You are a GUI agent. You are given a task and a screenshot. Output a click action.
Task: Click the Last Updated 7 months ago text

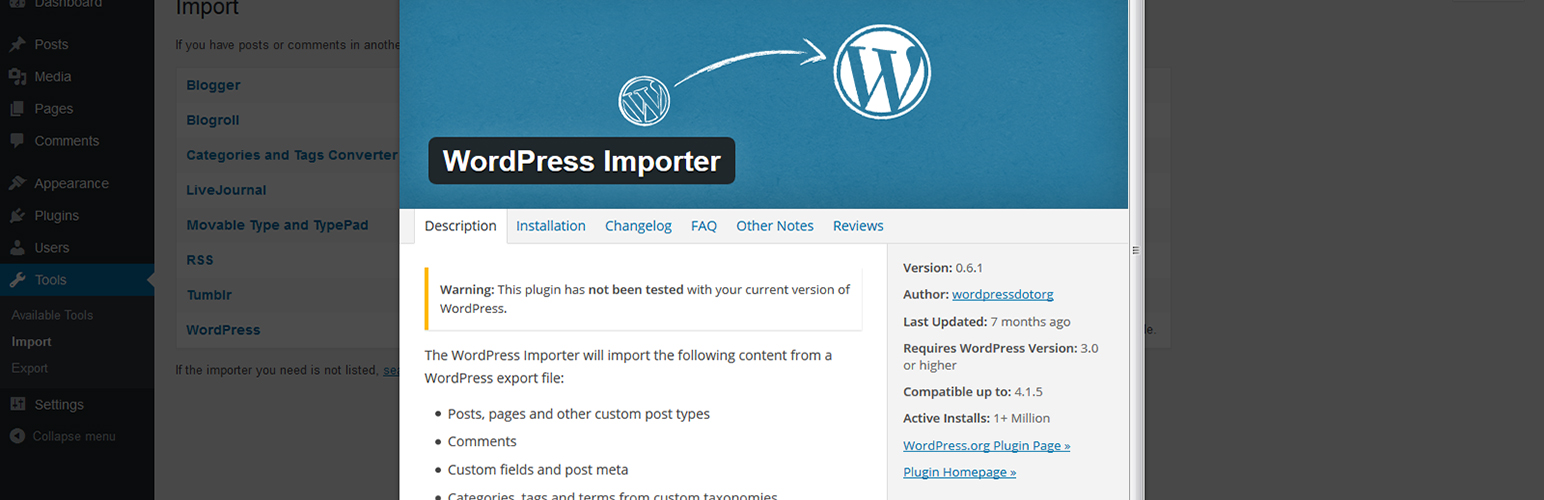tap(987, 321)
